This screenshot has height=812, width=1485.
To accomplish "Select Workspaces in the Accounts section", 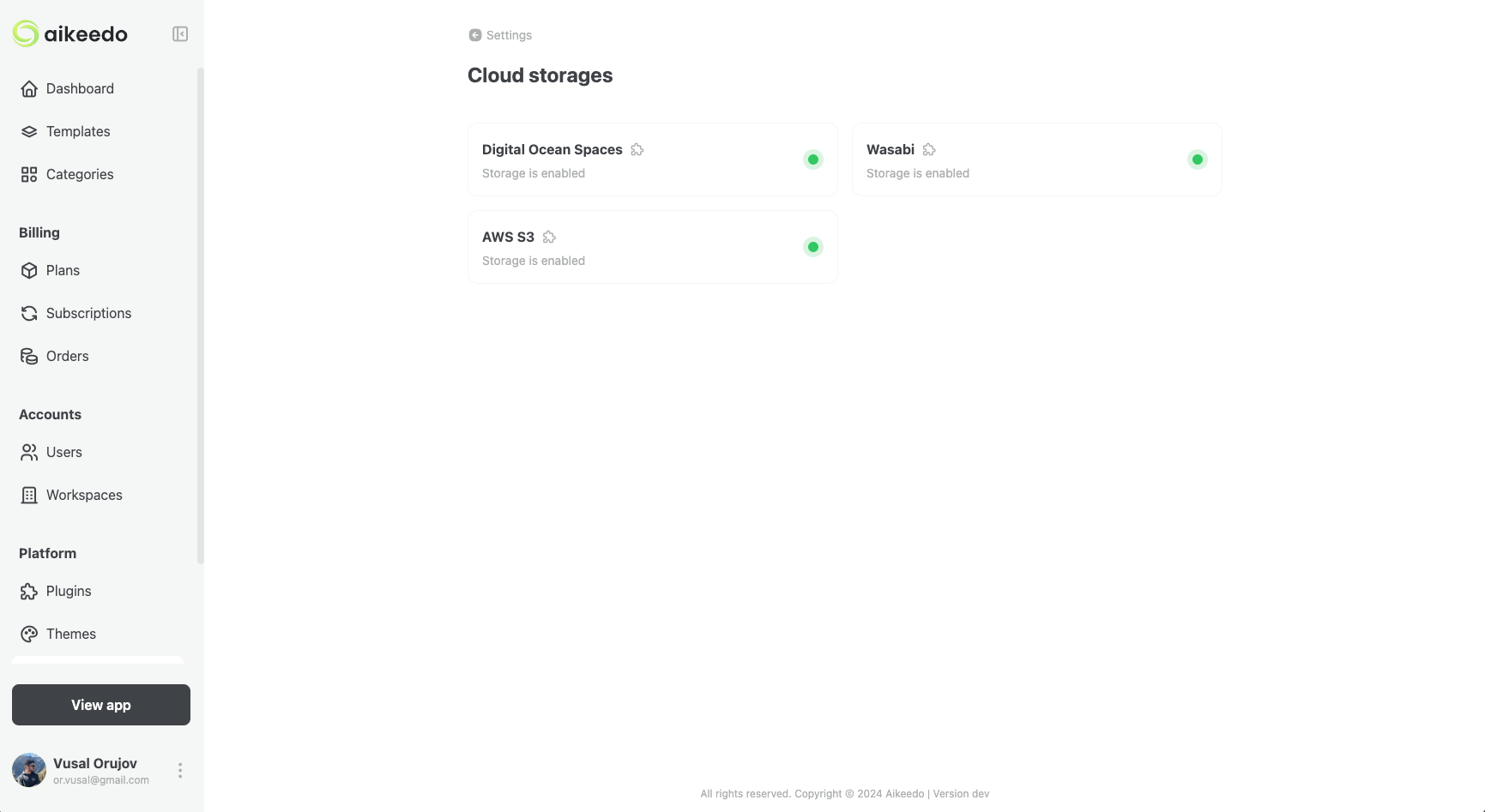I will [29, 495].
